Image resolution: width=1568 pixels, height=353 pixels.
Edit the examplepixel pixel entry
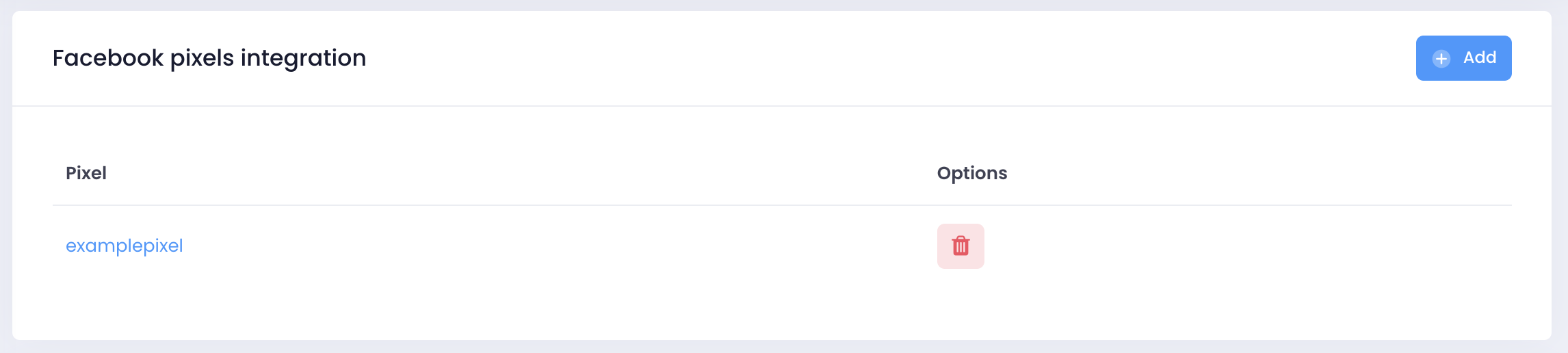coord(125,246)
